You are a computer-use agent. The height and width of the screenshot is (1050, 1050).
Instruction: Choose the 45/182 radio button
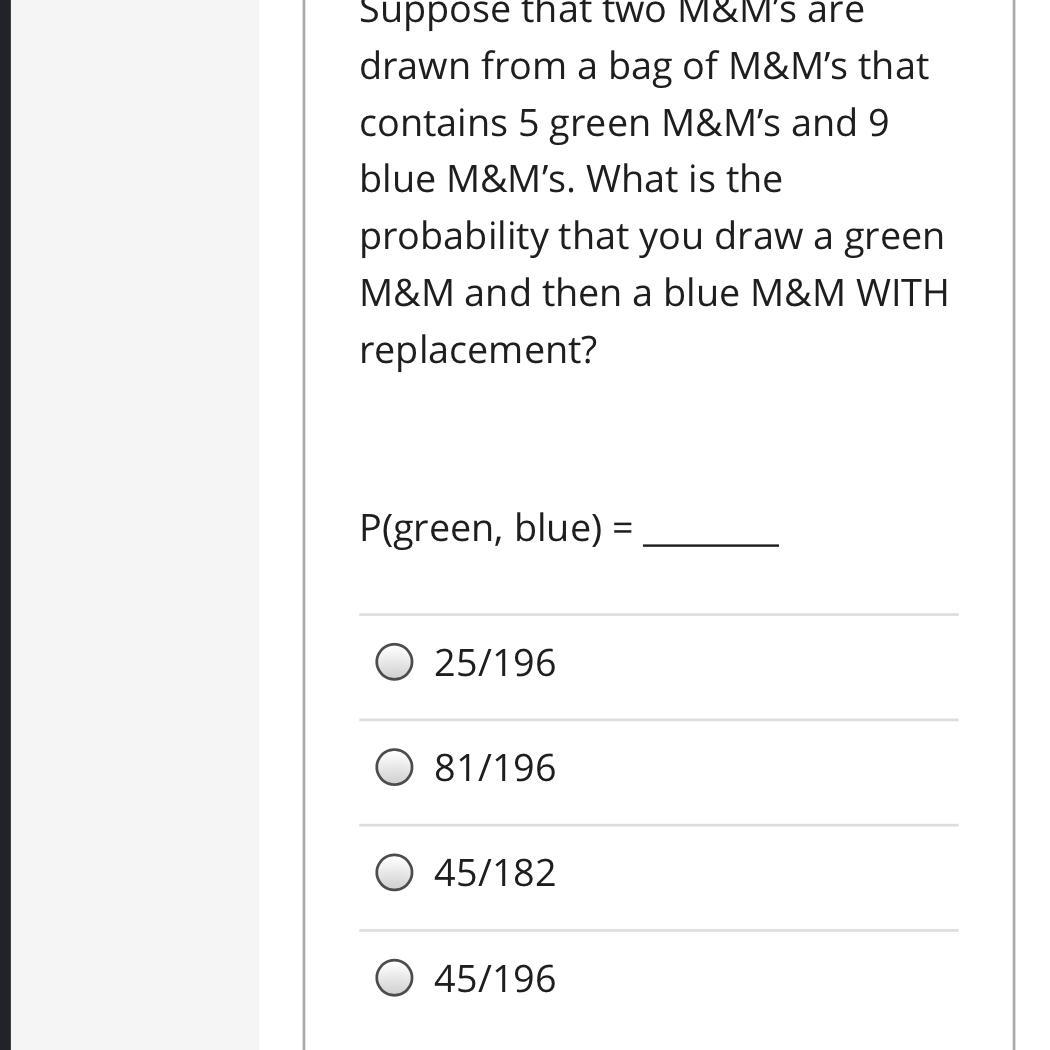[394, 872]
